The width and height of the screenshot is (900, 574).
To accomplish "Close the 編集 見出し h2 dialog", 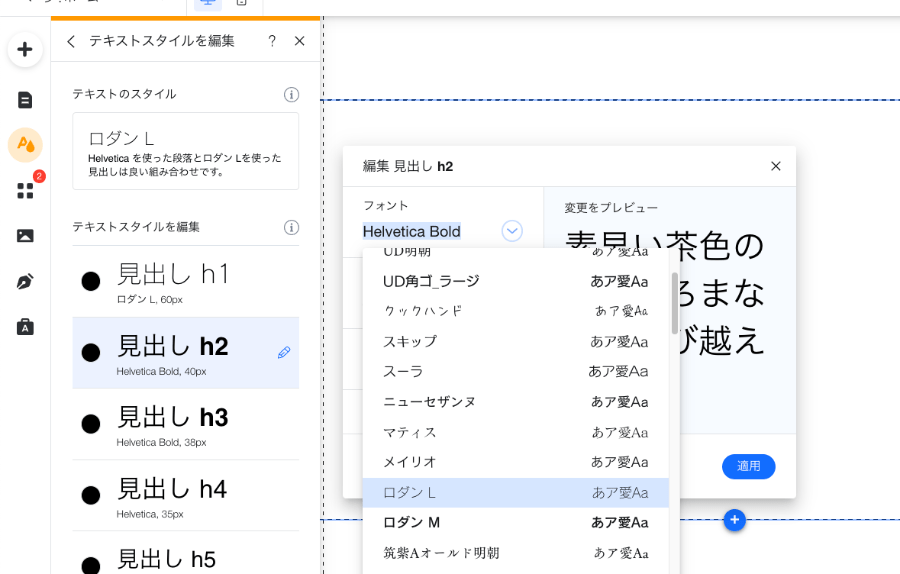I will [775, 166].
